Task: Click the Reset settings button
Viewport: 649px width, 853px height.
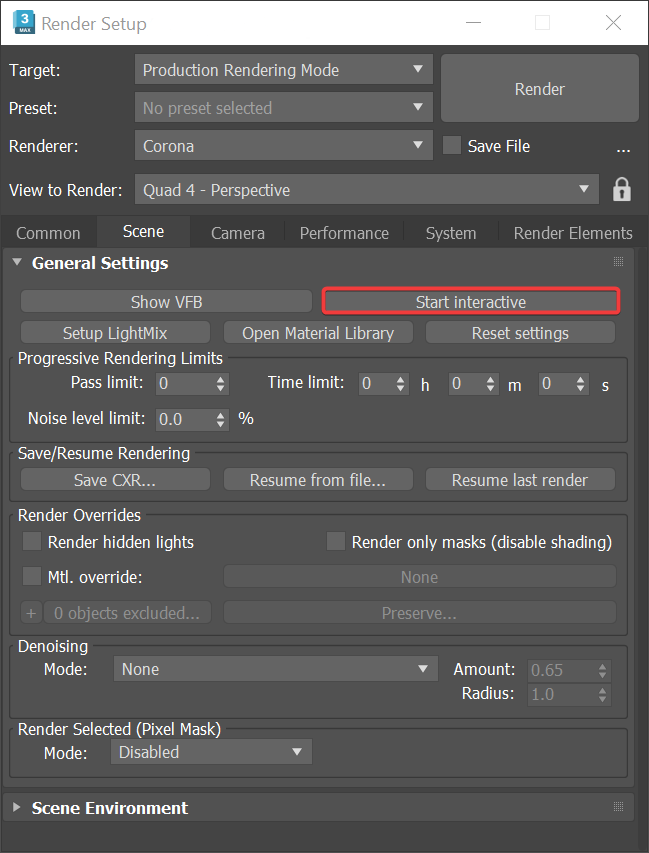Action: tap(521, 333)
